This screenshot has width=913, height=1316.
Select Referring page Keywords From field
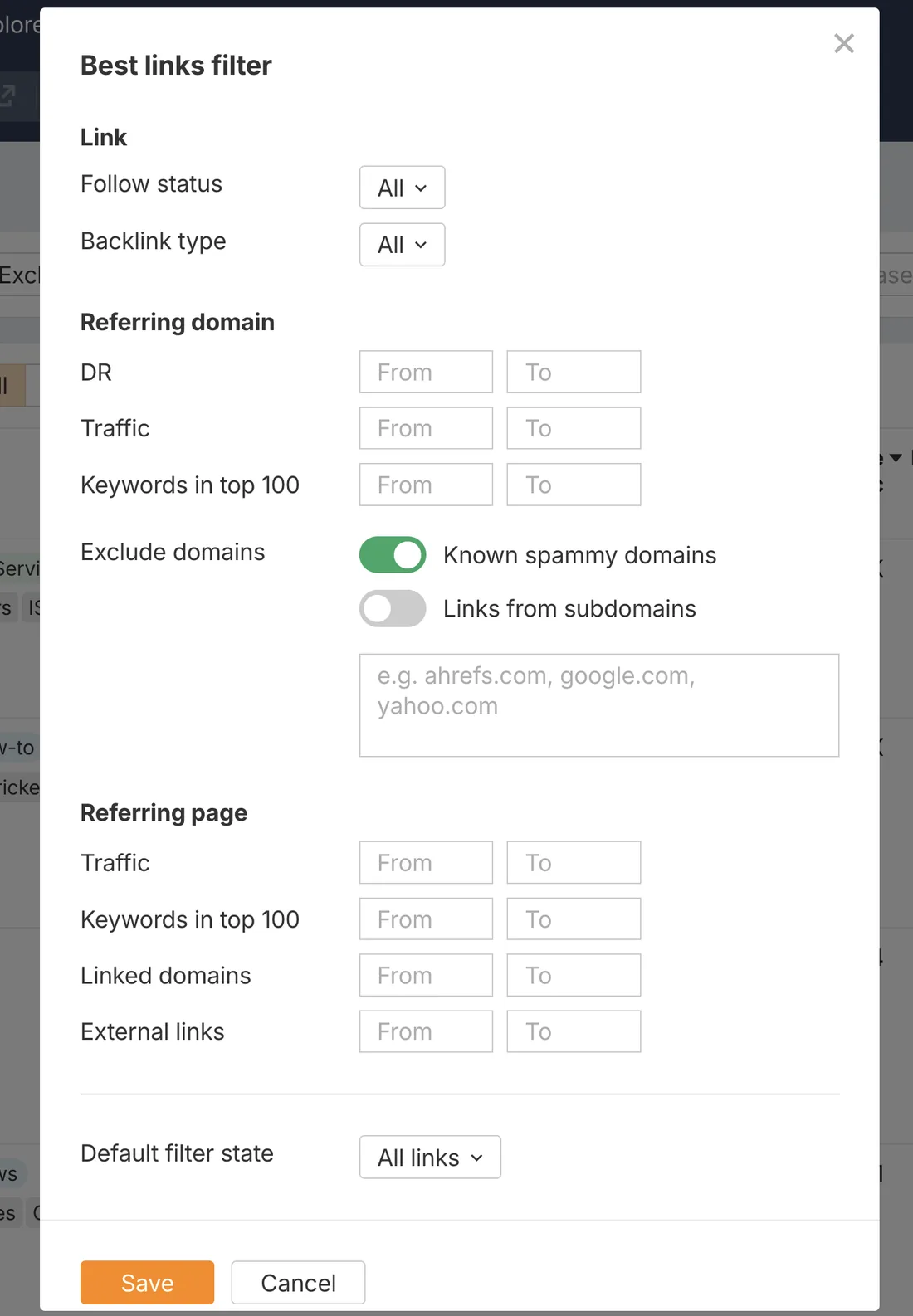click(426, 919)
